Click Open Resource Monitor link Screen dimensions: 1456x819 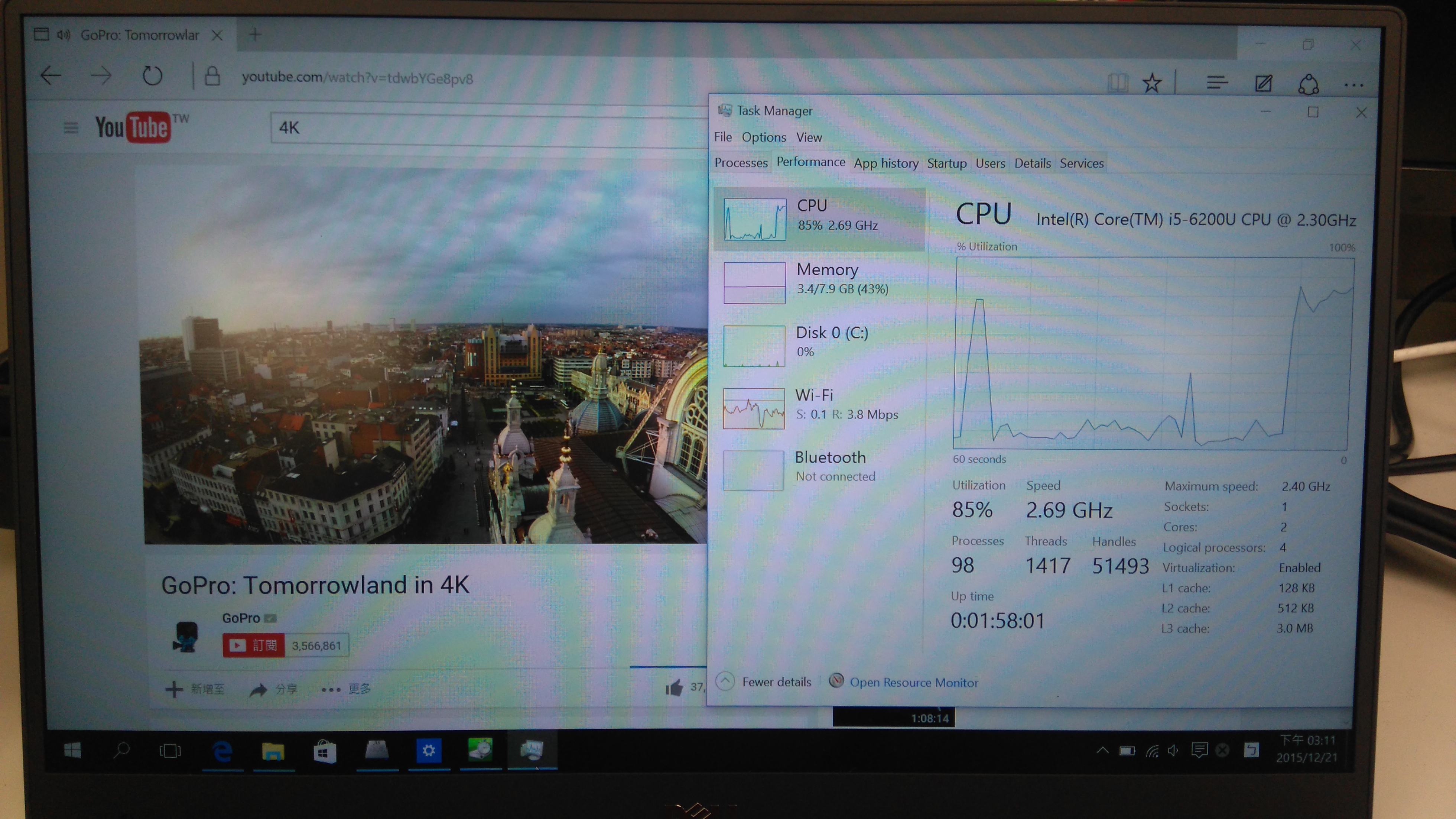(x=913, y=683)
